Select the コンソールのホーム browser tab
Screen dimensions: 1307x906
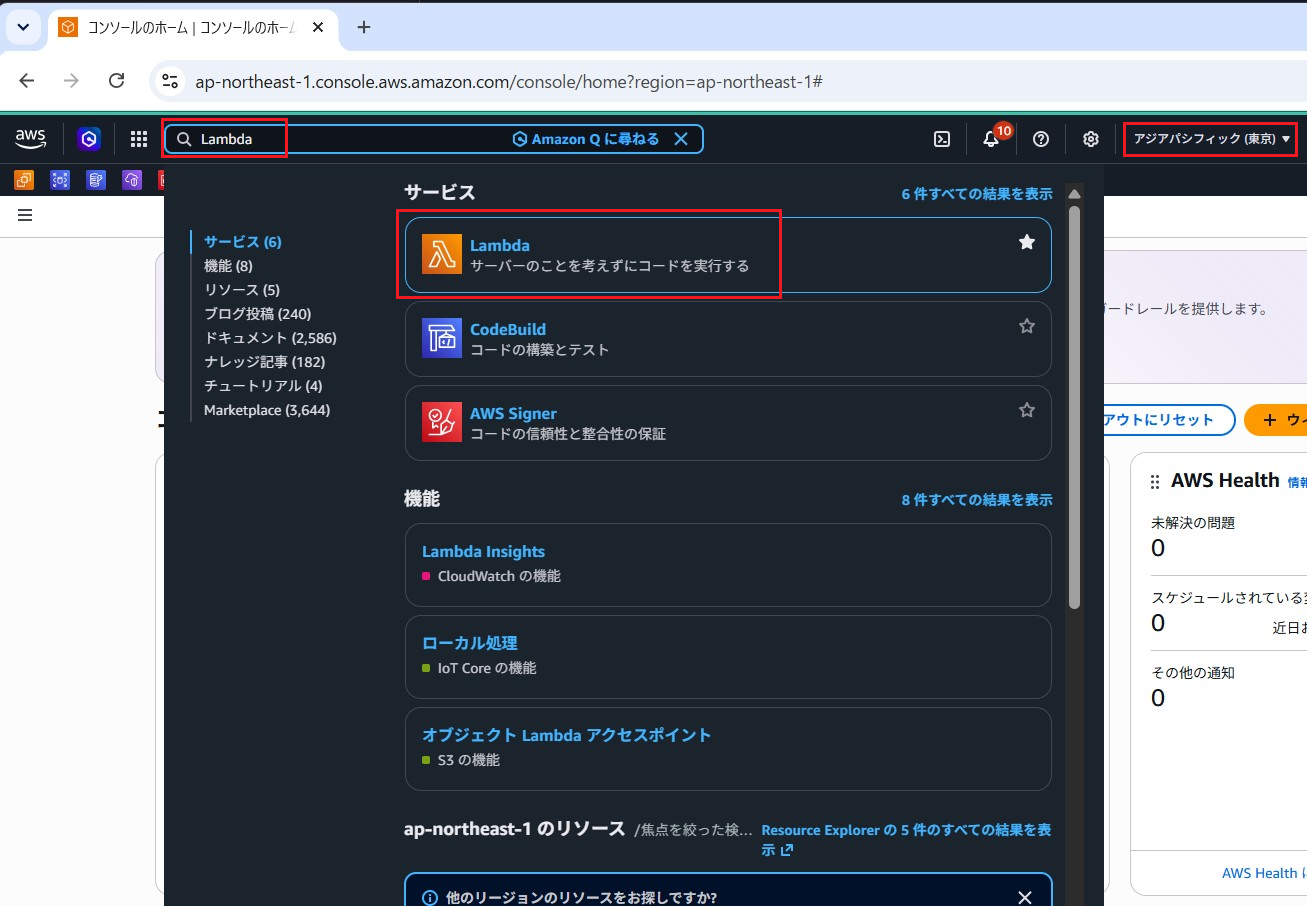point(193,27)
